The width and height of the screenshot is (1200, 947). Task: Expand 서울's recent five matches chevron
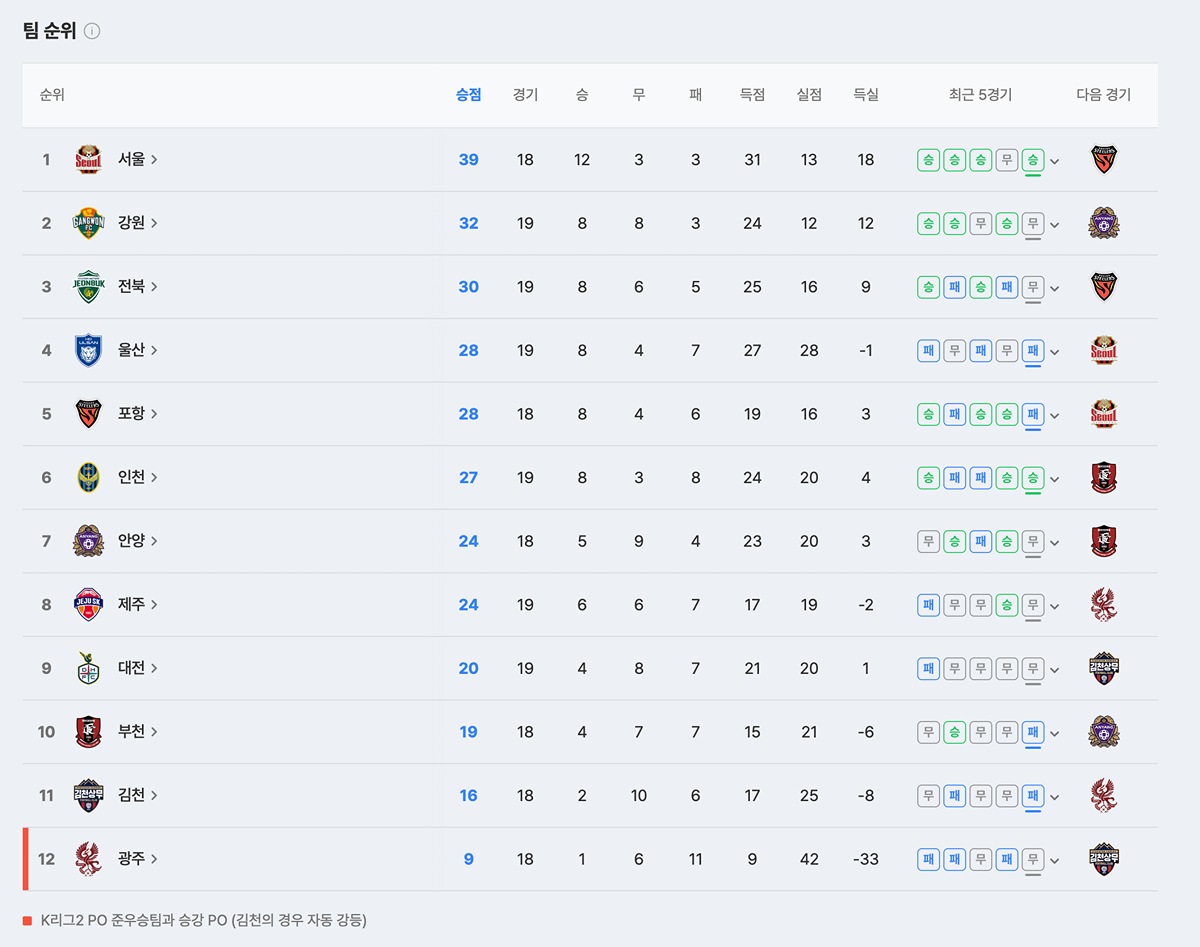pyautogui.click(x=1054, y=161)
